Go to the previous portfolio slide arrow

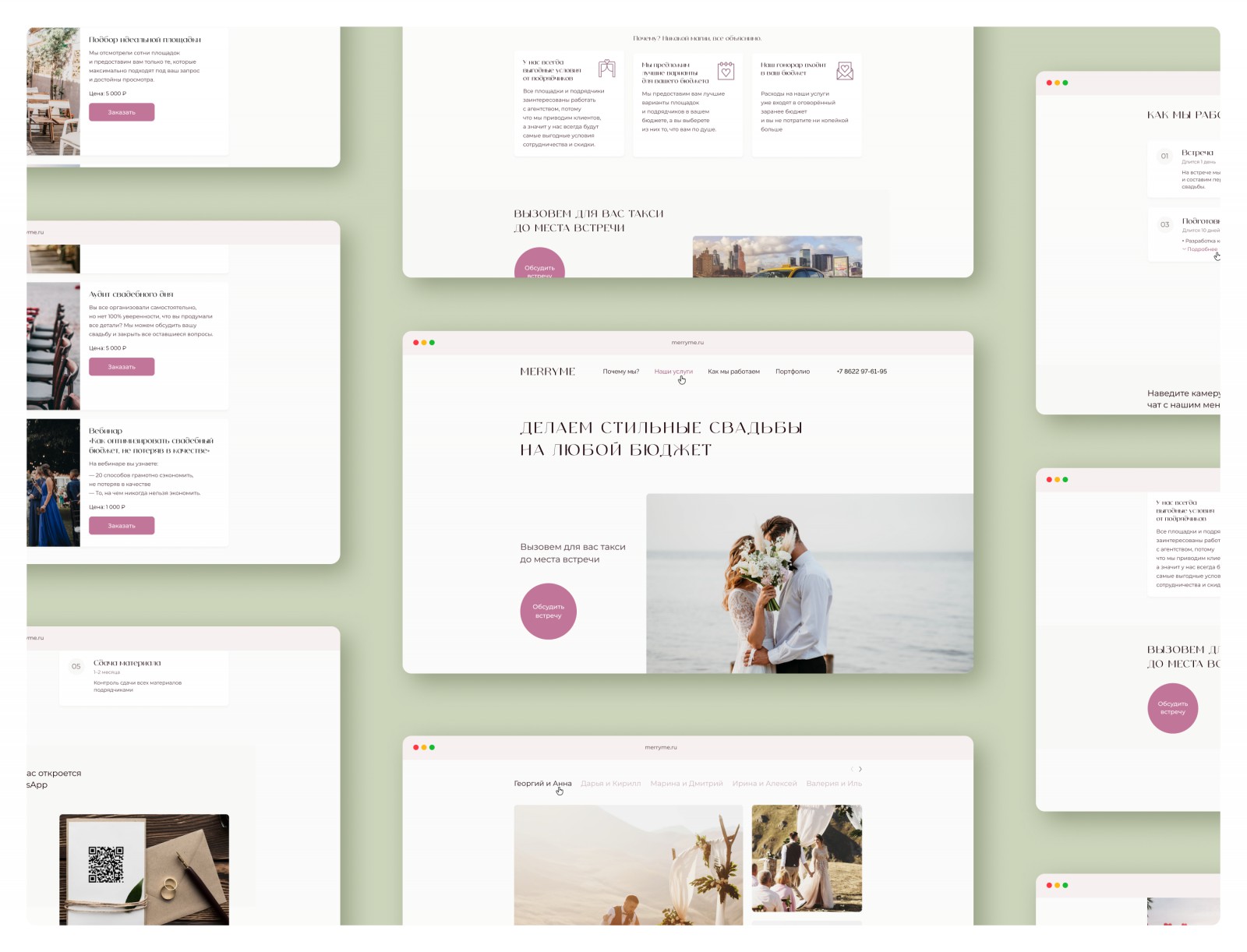click(852, 769)
